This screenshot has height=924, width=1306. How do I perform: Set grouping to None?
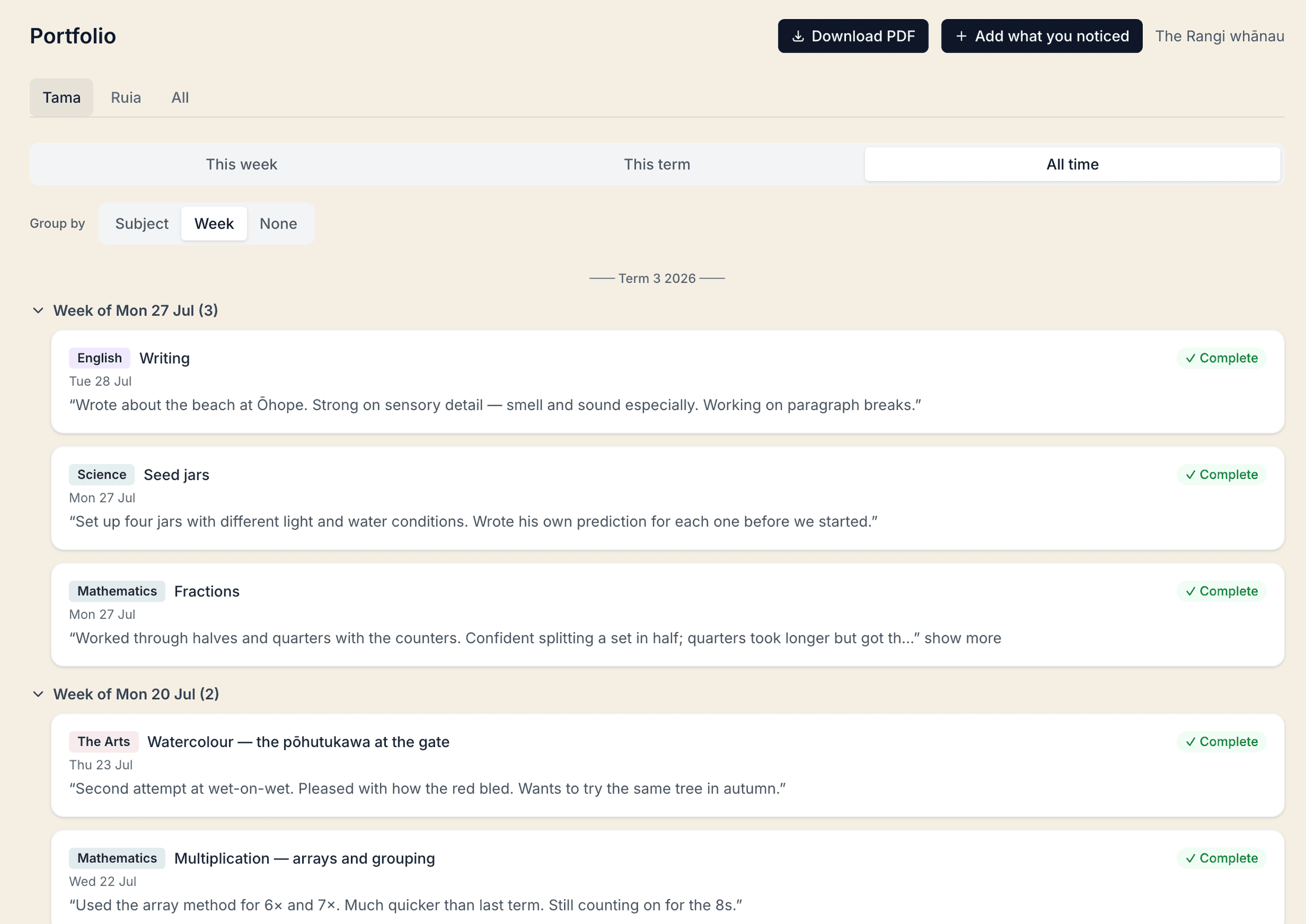pyautogui.click(x=278, y=224)
